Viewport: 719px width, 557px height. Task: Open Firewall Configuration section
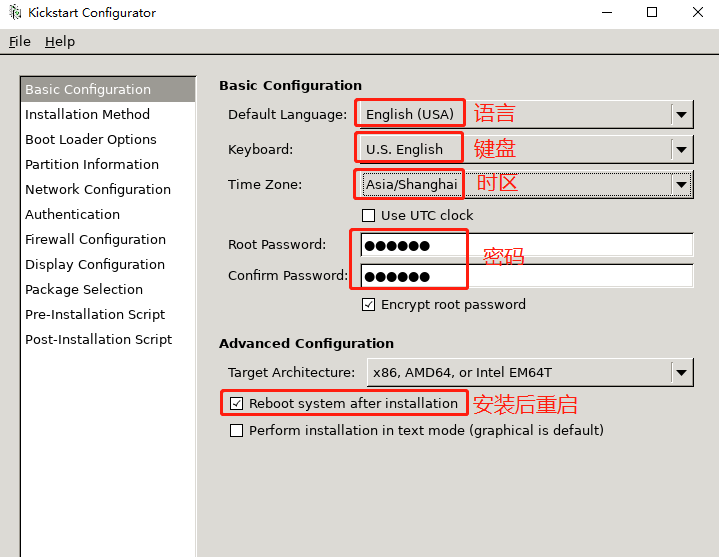click(108, 239)
